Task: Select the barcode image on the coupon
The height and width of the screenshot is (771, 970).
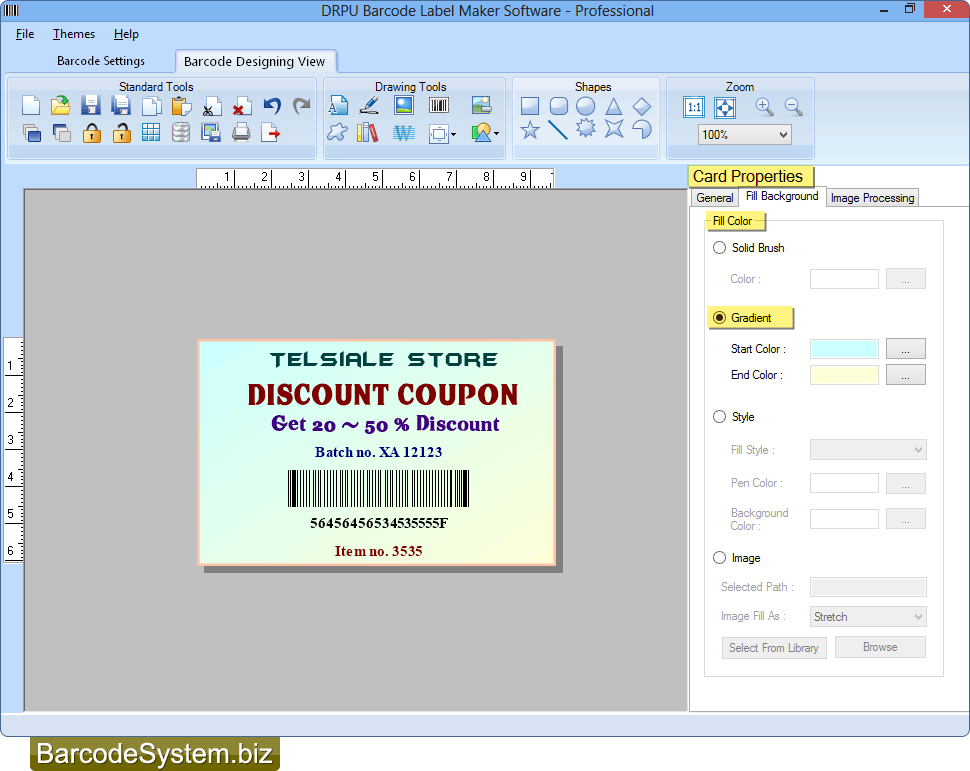Action: (x=379, y=488)
